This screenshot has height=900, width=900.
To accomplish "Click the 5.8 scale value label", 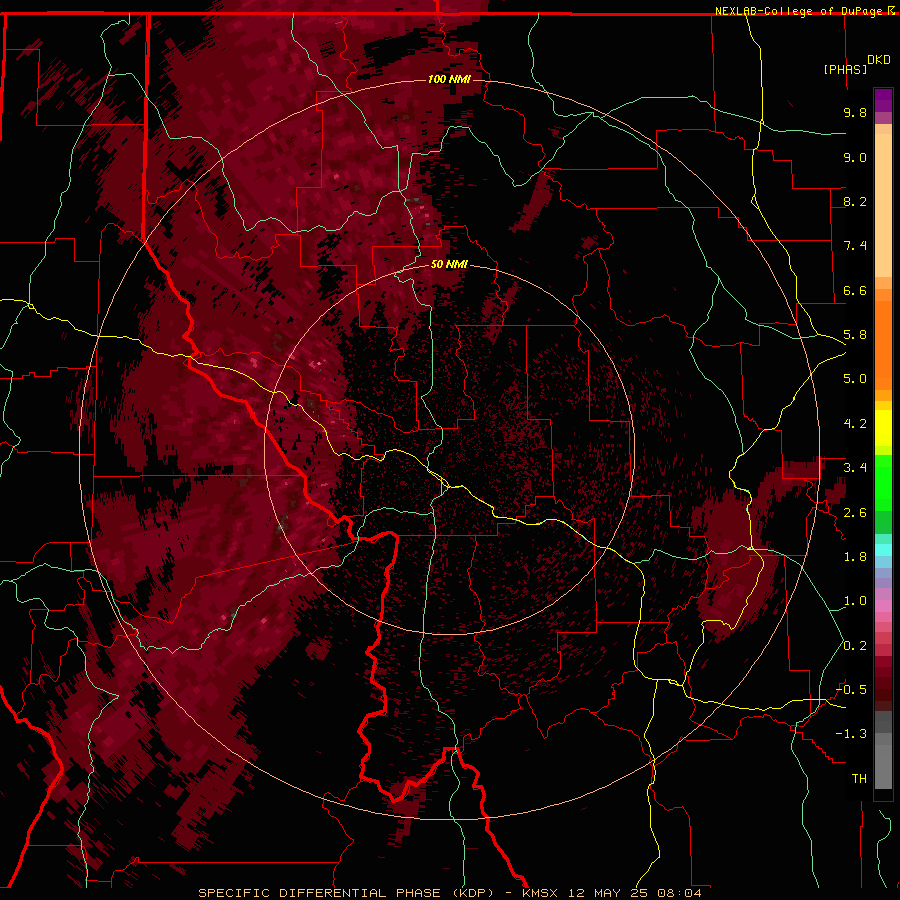I will point(855,335).
